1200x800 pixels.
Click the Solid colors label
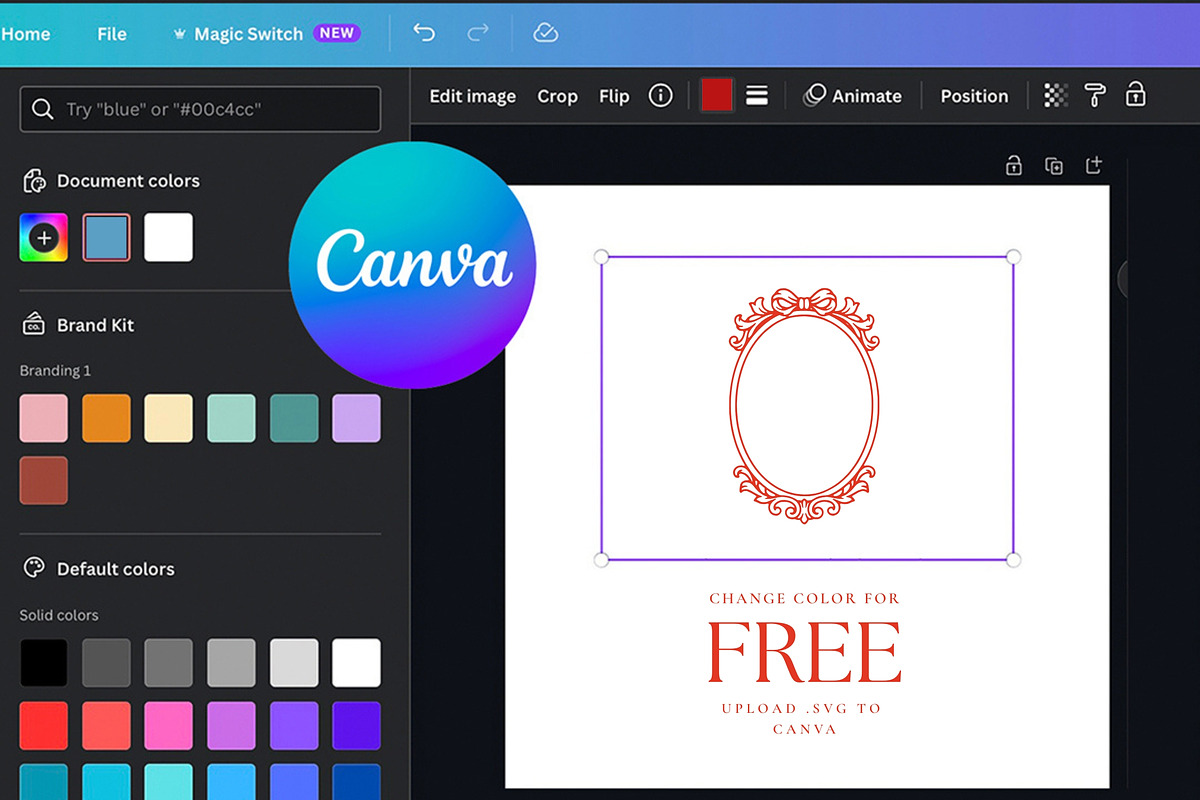pyautogui.click(x=59, y=615)
